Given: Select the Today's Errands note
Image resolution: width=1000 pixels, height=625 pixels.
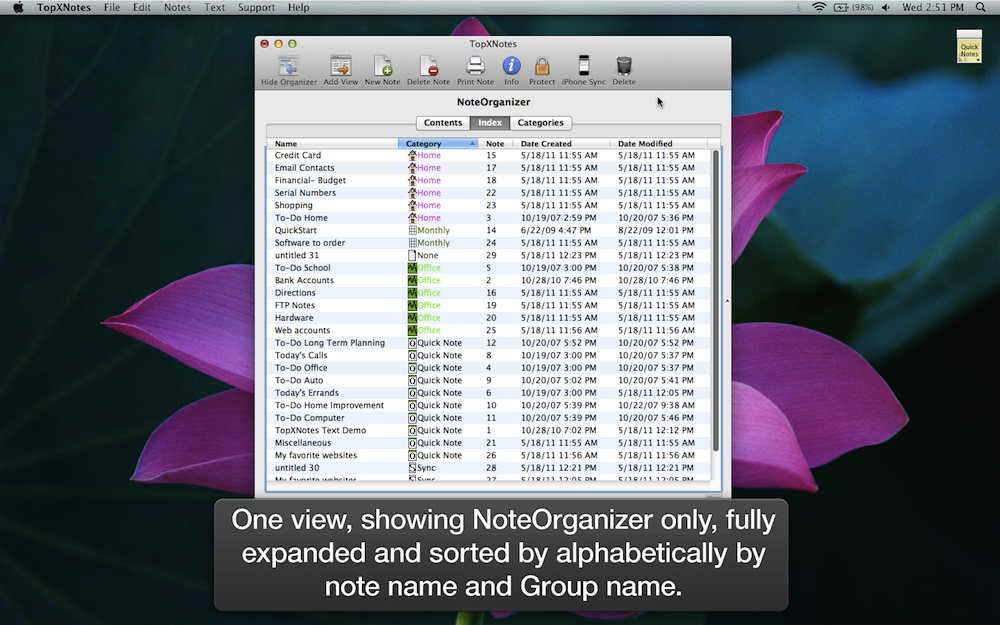Looking at the screenshot, I should [x=489, y=393].
